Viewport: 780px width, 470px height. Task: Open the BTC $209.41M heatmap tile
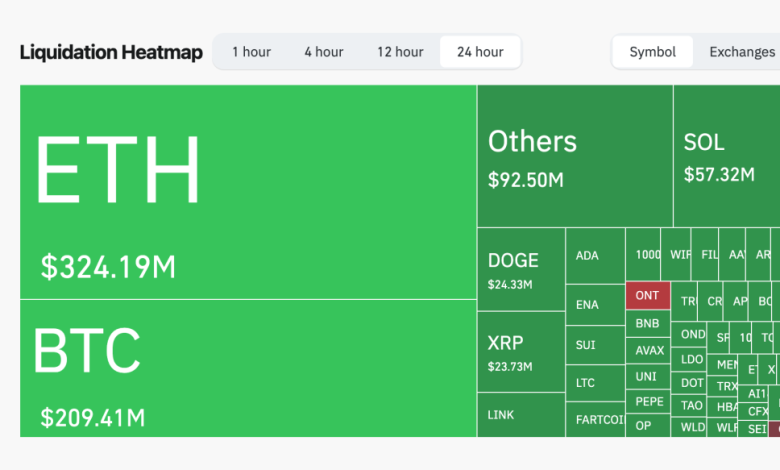[248, 369]
